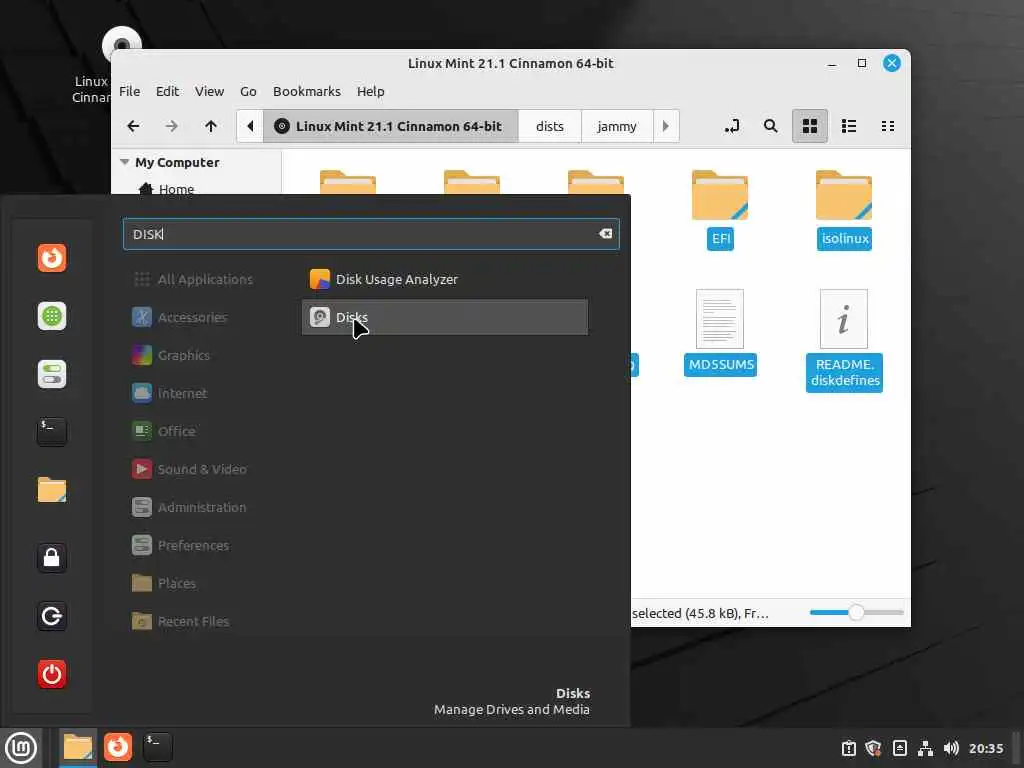Open Linux Mint menu button on panel
This screenshot has width=1024, height=768.
tap(21, 748)
